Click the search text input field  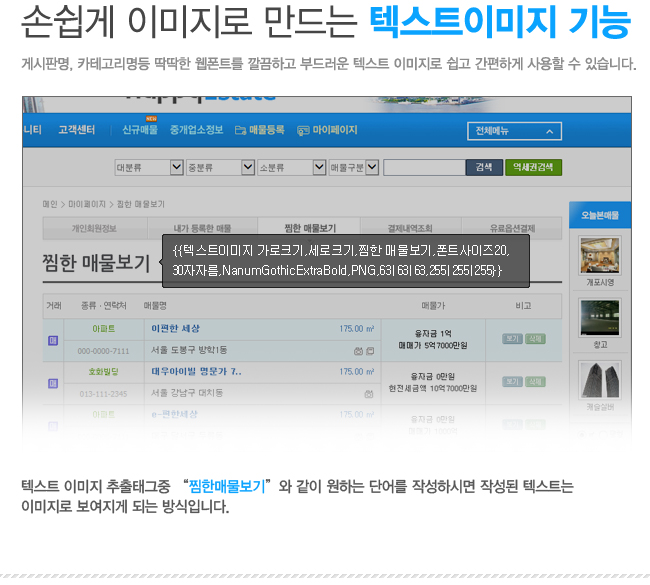[424, 167]
